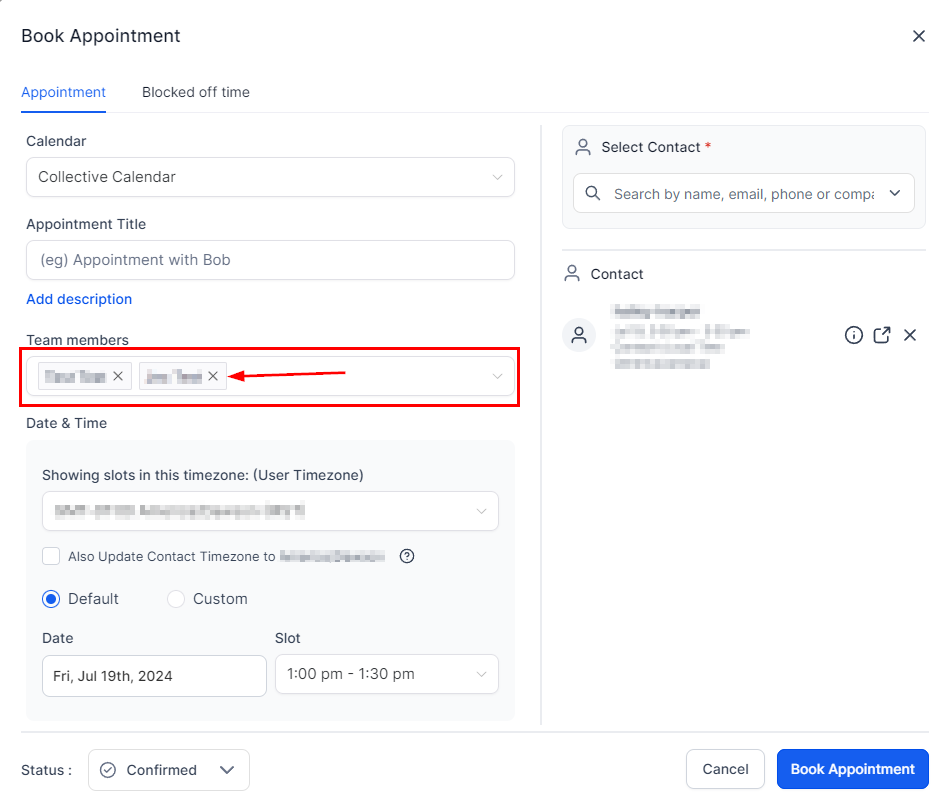Expand the Collective Calendar dropdown
The image size is (948, 811).
click(270, 177)
